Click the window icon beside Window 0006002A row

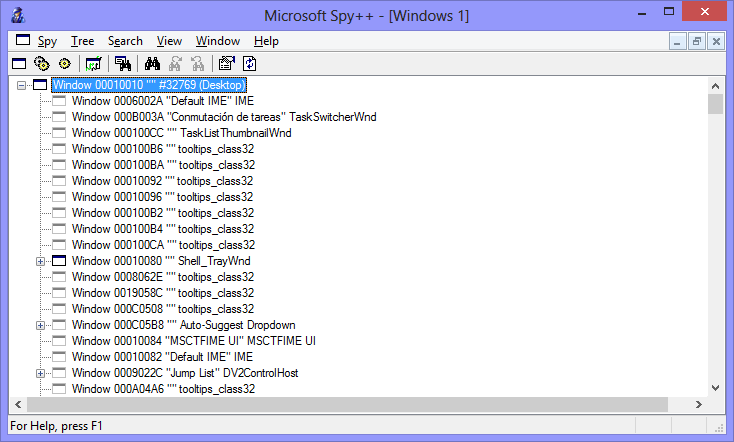[x=59, y=101]
